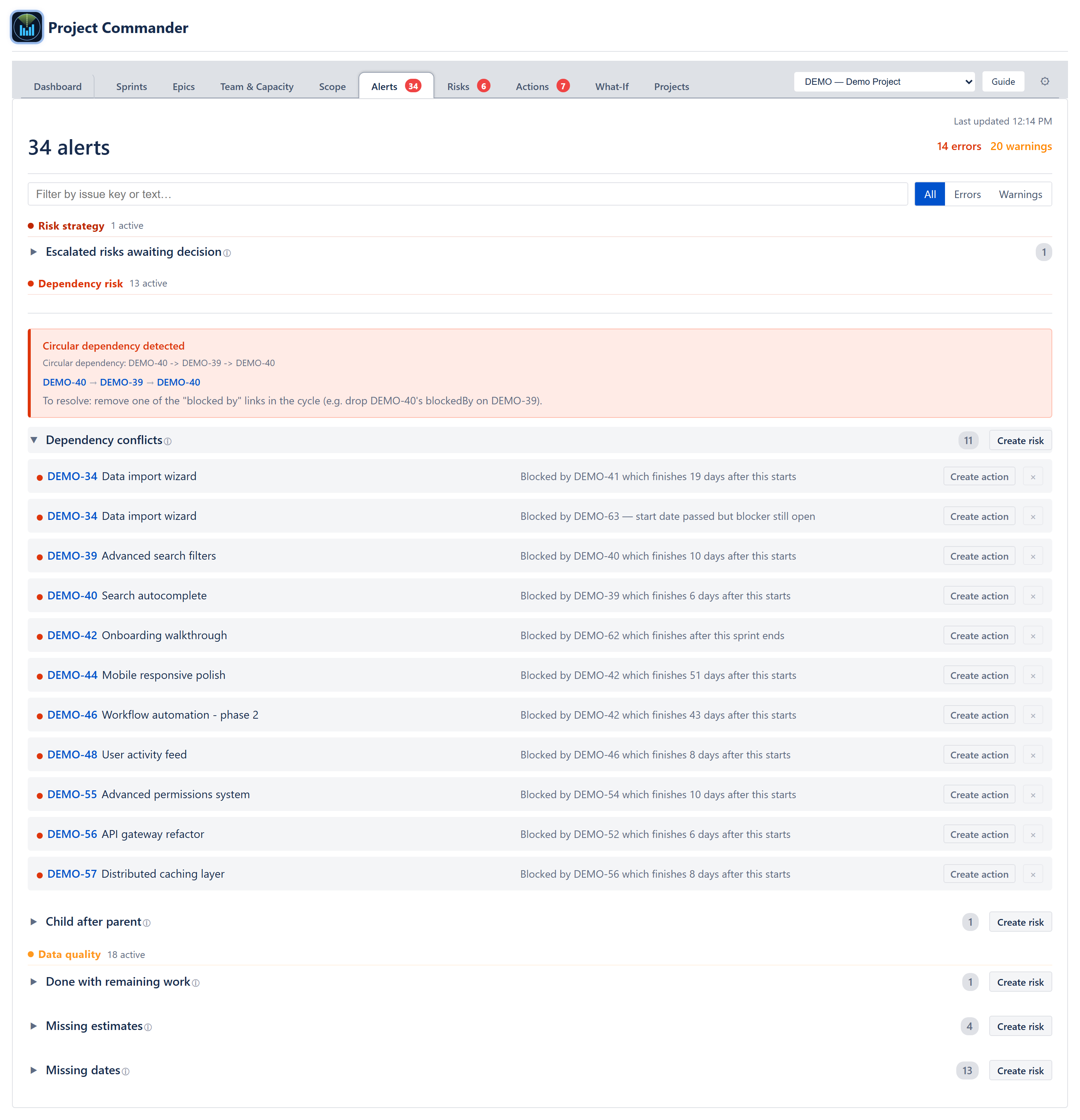The image size is (1080, 1120).
Task: Switch to the Dashboard tab
Action: (x=58, y=86)
